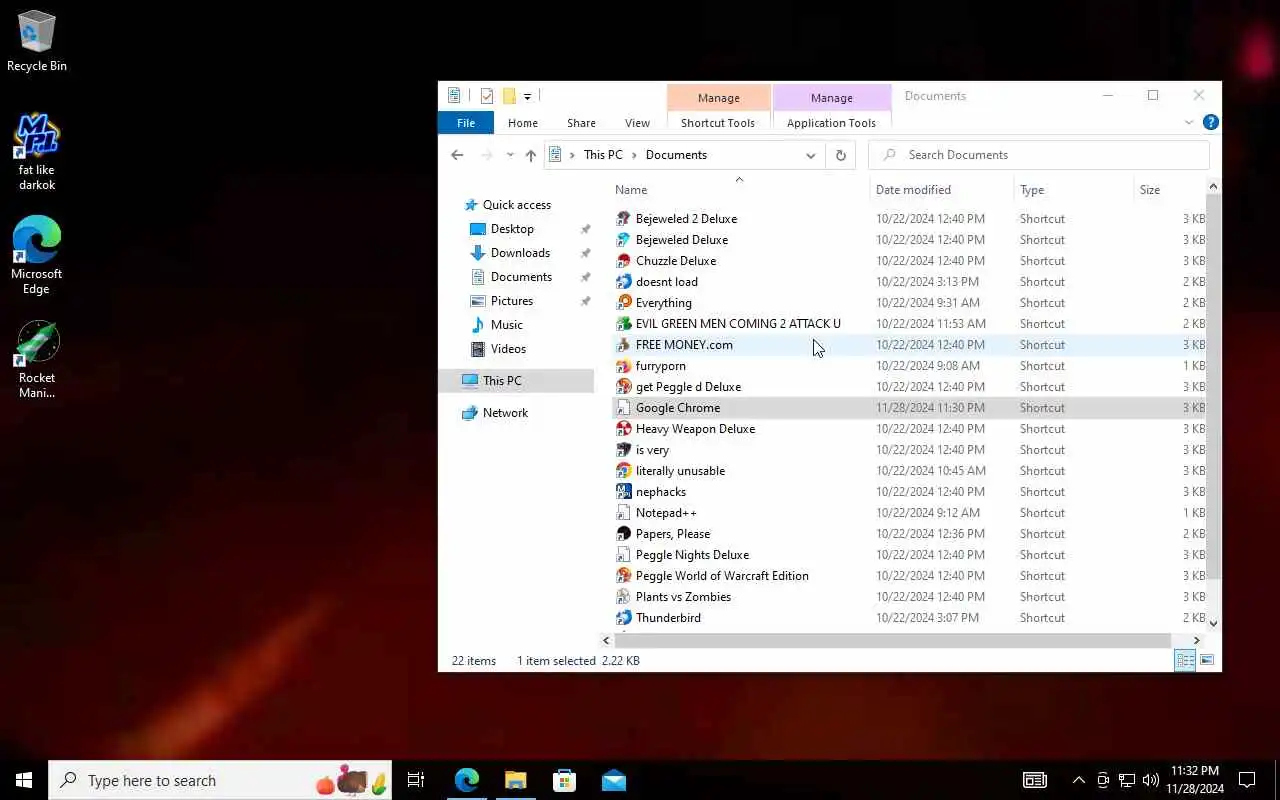The image size is (1280, 800).
Task: Open Task View from the taskbar
Action: (x=416, y=780)
